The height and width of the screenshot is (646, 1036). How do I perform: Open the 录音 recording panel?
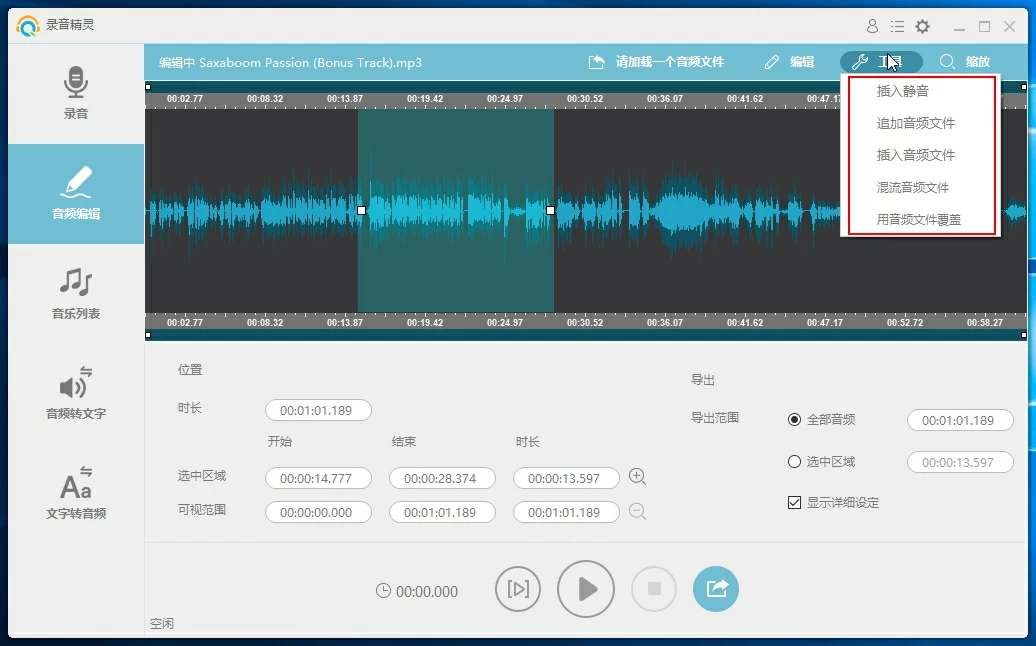[x=76, y=93]
